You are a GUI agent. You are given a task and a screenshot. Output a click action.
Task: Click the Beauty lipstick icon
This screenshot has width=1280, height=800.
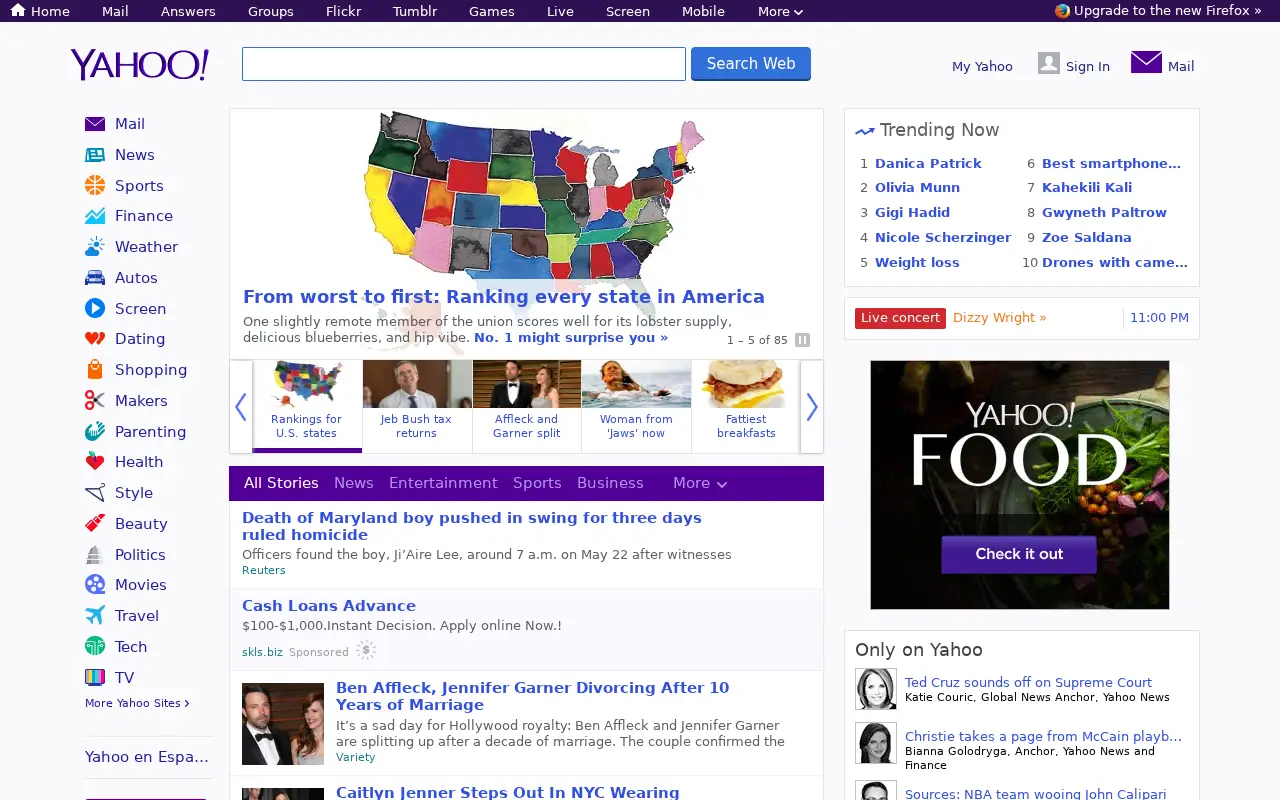coord(95,523)
